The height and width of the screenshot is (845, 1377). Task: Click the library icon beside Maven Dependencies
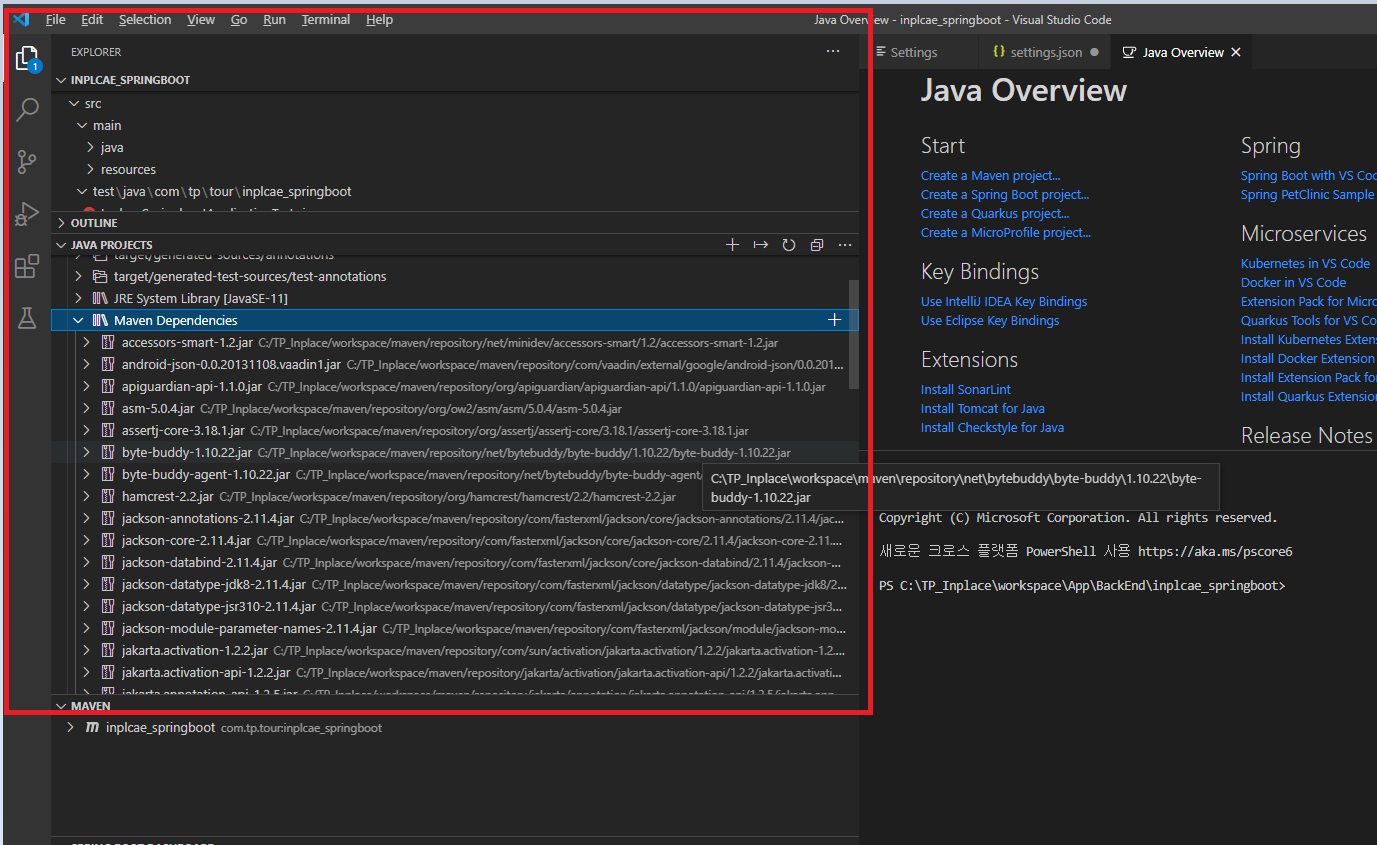[x=100, y=320]
